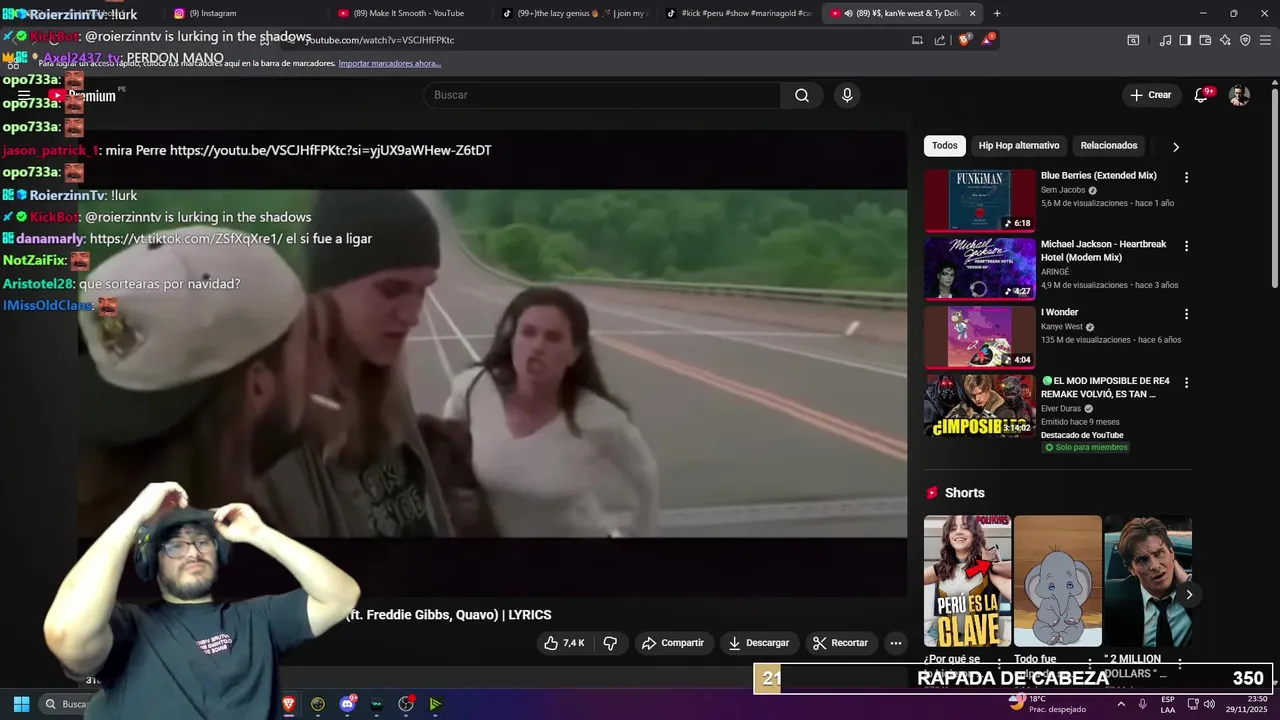
Task: Open the Windows Start menu
Action: pos(21,704)
